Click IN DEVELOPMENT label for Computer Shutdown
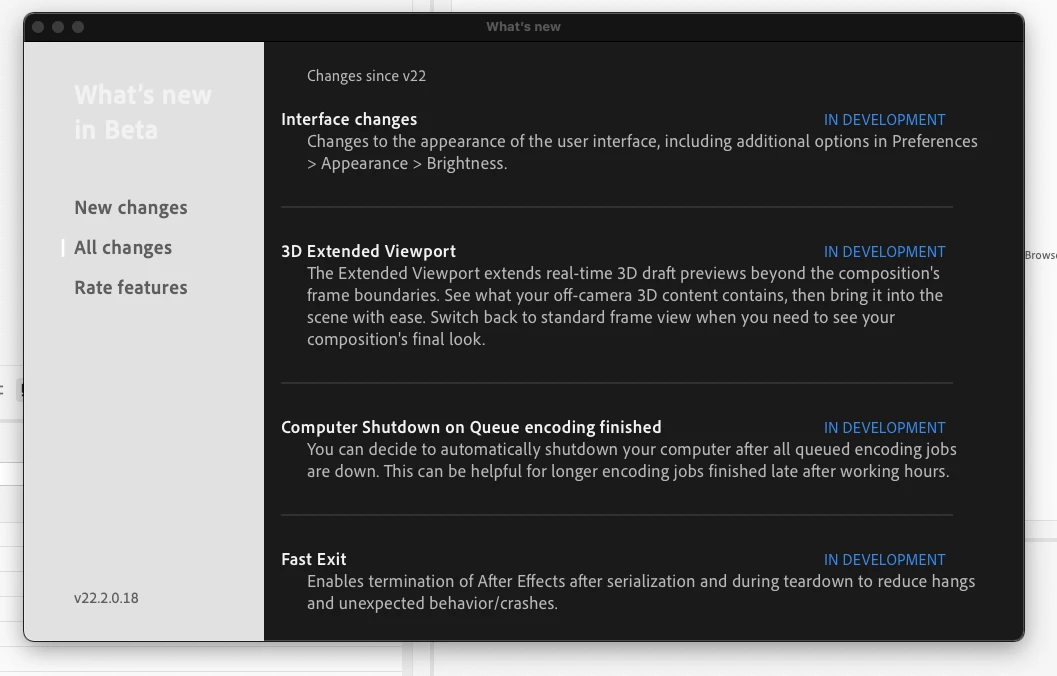Screen dimensions: 1057x676 (884, 428)
